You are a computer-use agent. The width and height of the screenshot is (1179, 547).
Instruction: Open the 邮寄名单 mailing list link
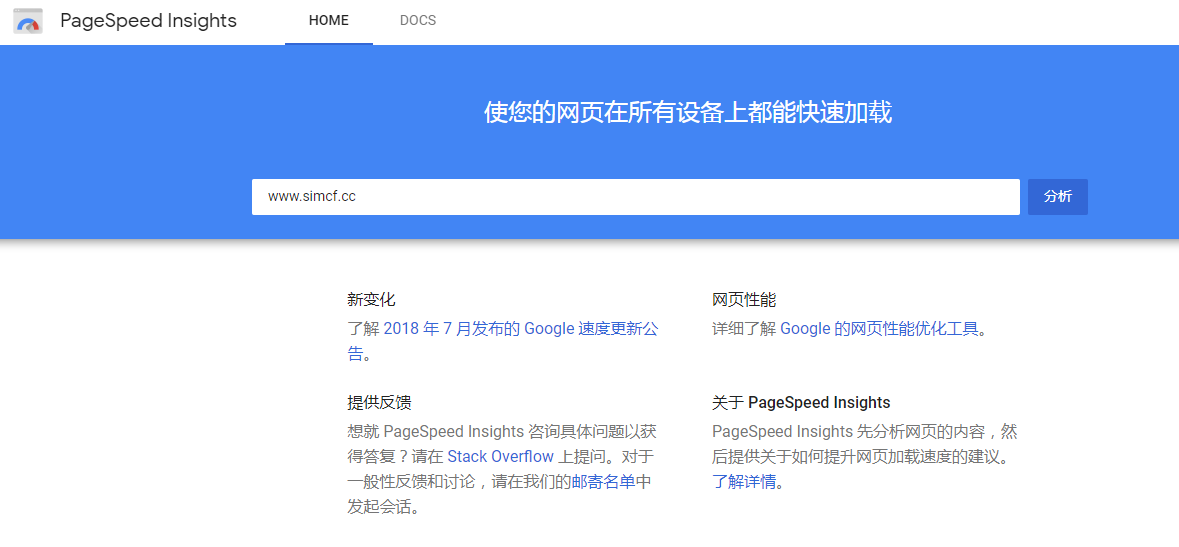point(604,482)
